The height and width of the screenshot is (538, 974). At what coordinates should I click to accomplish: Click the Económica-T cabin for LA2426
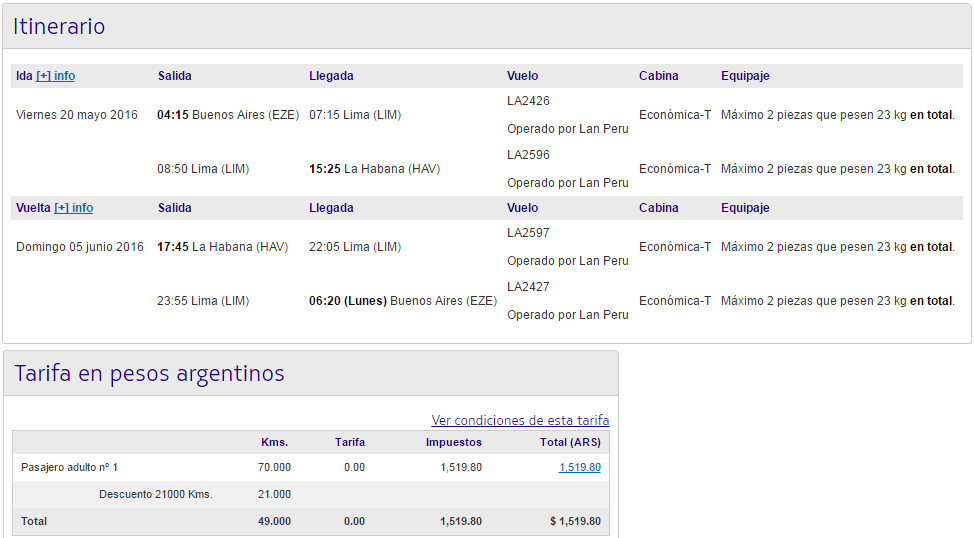click(x=675, y=115)
